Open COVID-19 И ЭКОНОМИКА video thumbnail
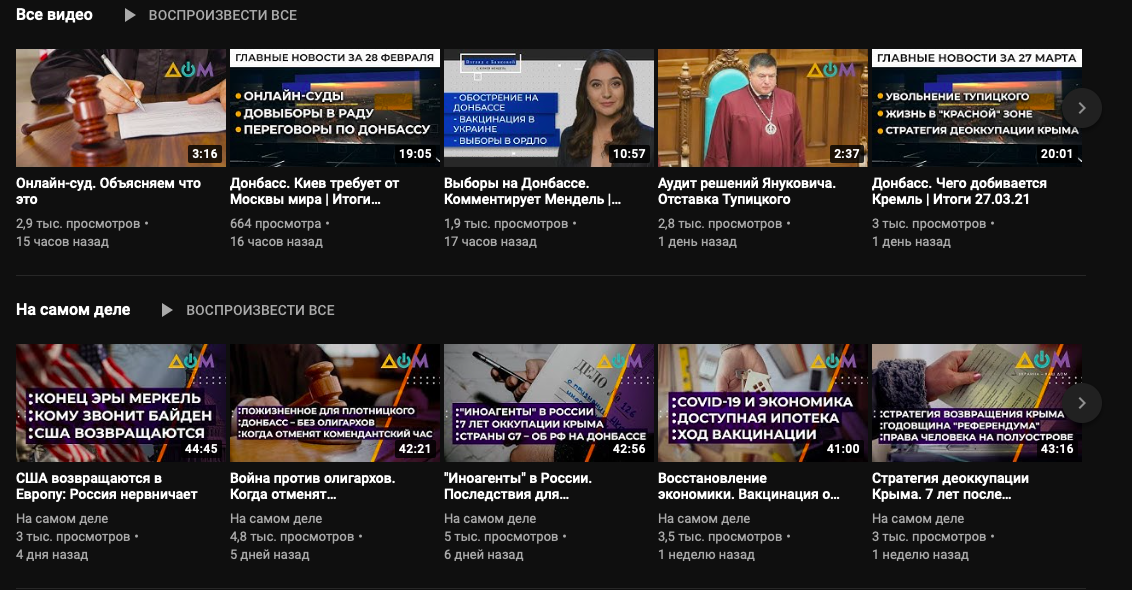This screenshot has height=590, width=1132. coord(763,402)
